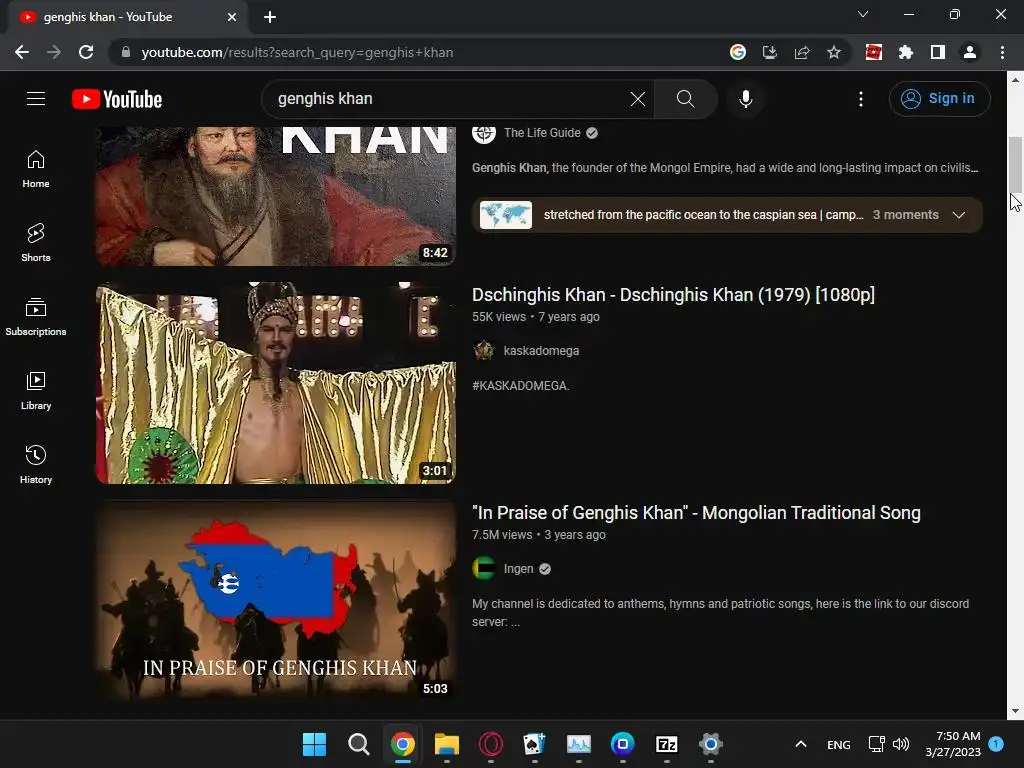Open Dschinghis Khan (1979) [1080p] video title
Screen dimensions: 1024x768
click(673, 295)
